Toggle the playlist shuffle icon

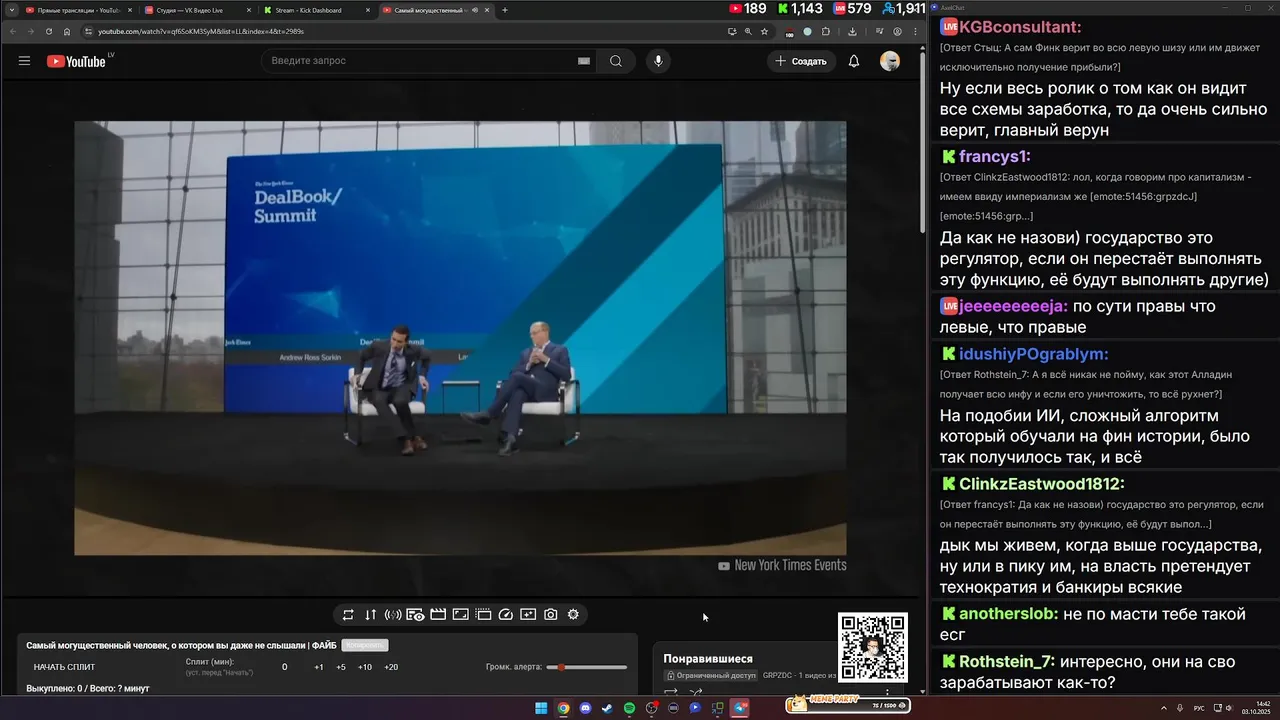point(696,692)
